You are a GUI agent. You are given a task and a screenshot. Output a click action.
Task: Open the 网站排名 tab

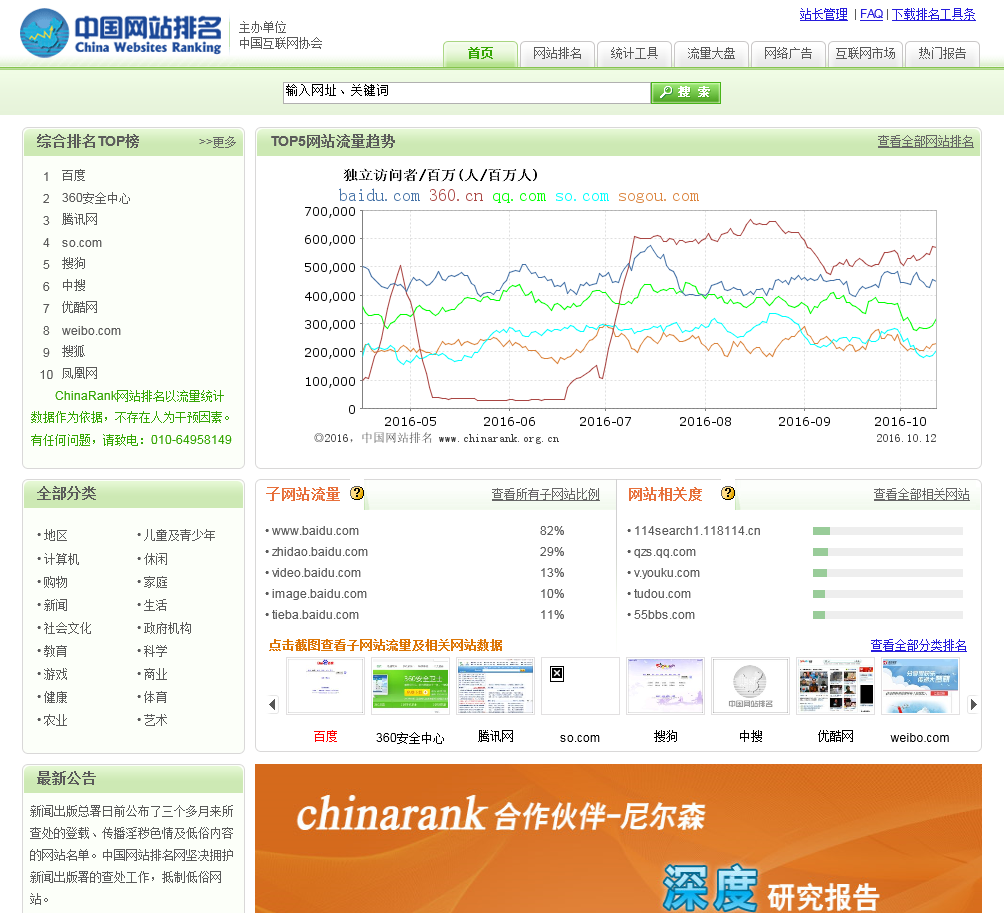557,54
